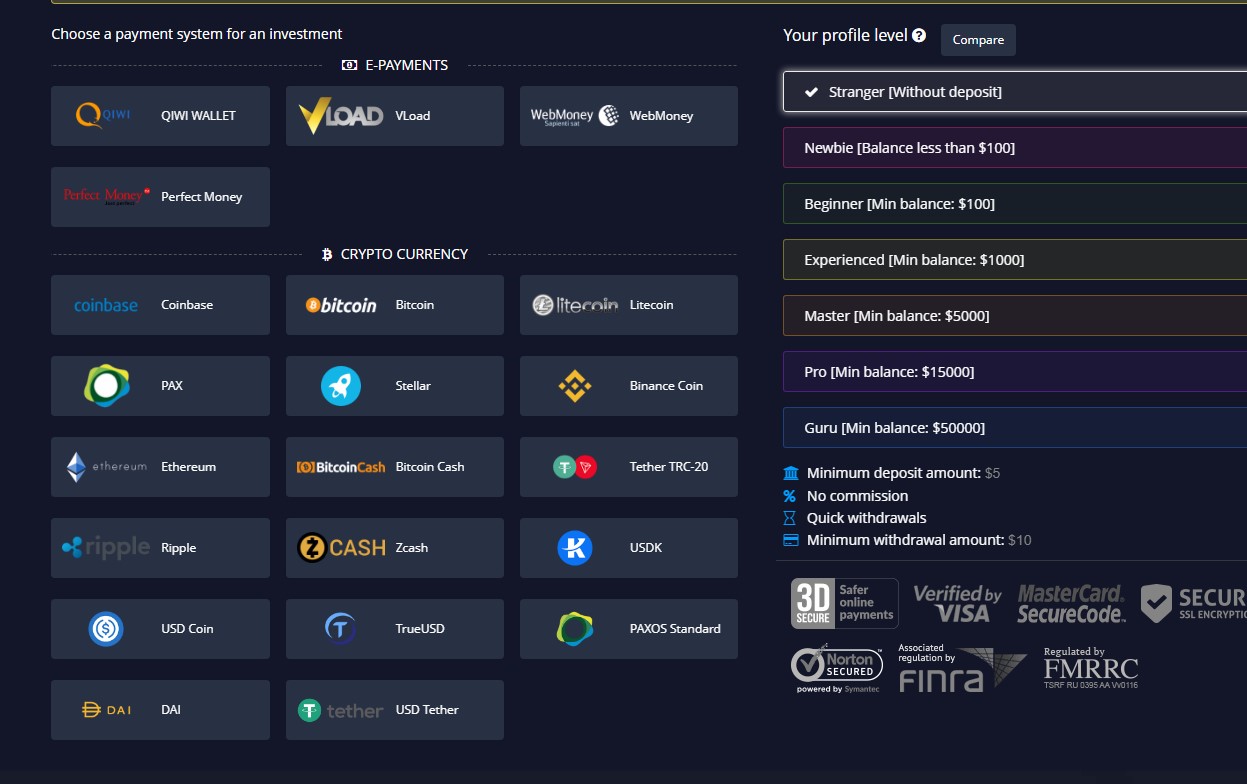This screenshot has width=1247, height=784.
Task: Pick Experienced [Min balance: $1000] level
Action: click(1015, 260)
